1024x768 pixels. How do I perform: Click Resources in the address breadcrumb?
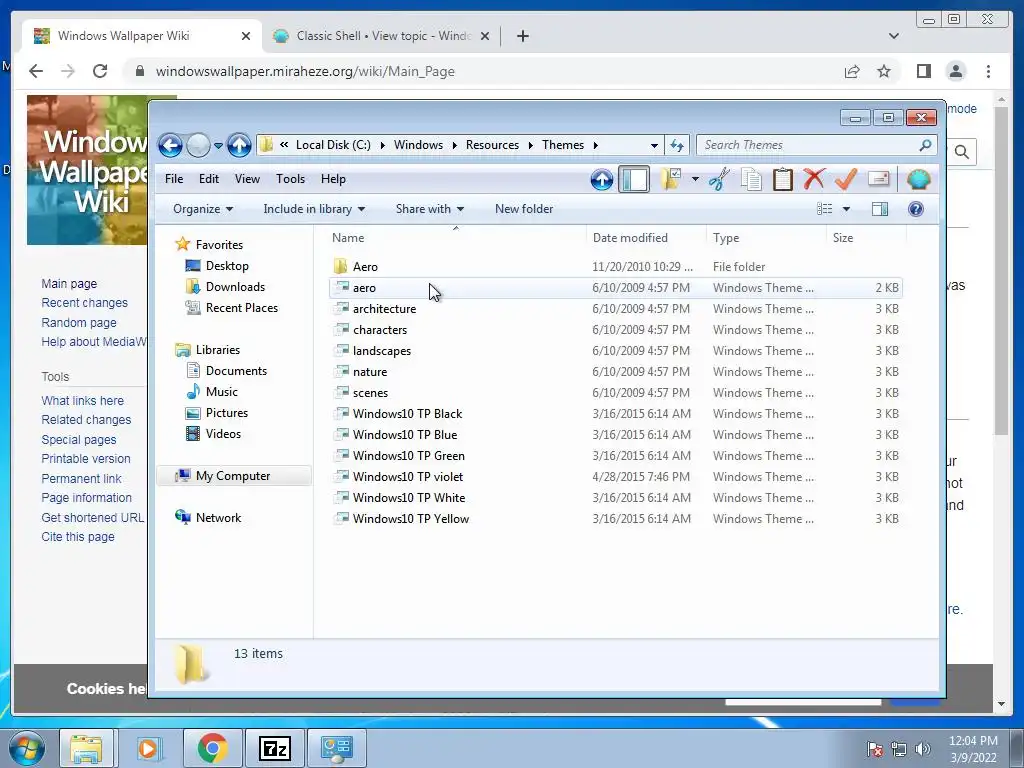click(x=492, y=145)
